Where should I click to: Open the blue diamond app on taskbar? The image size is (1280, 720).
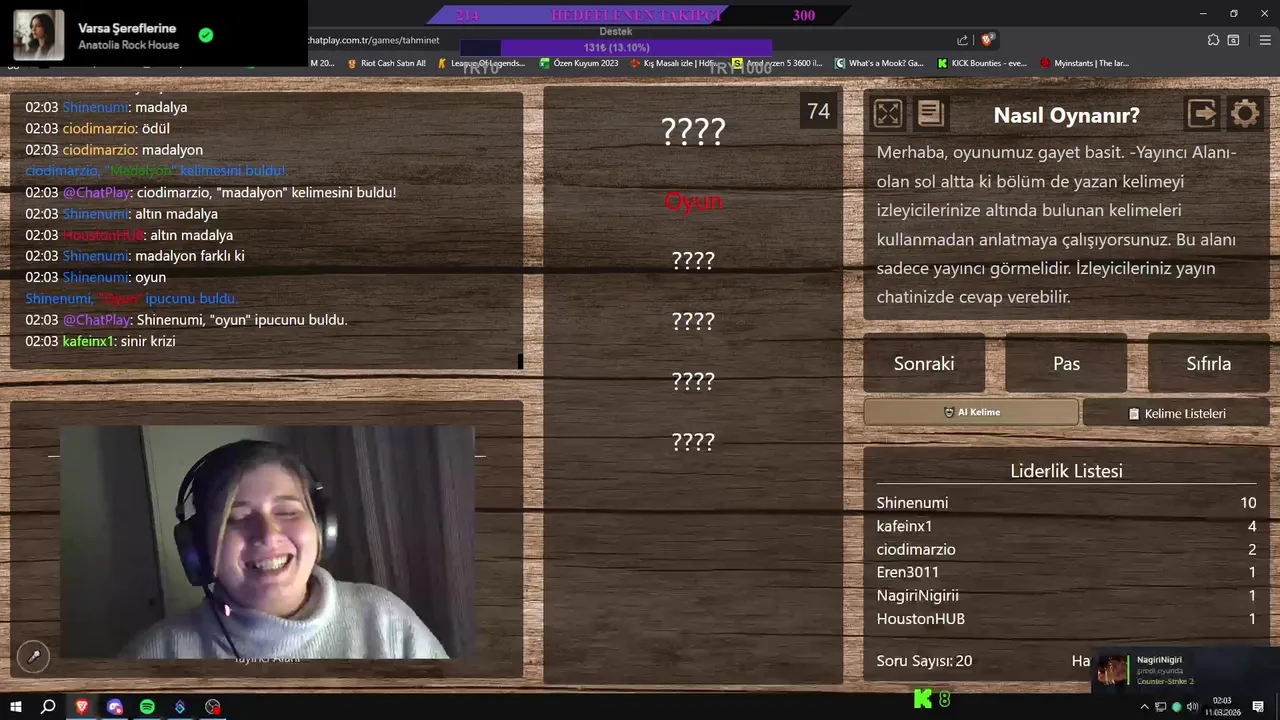(x=180, y=706)
